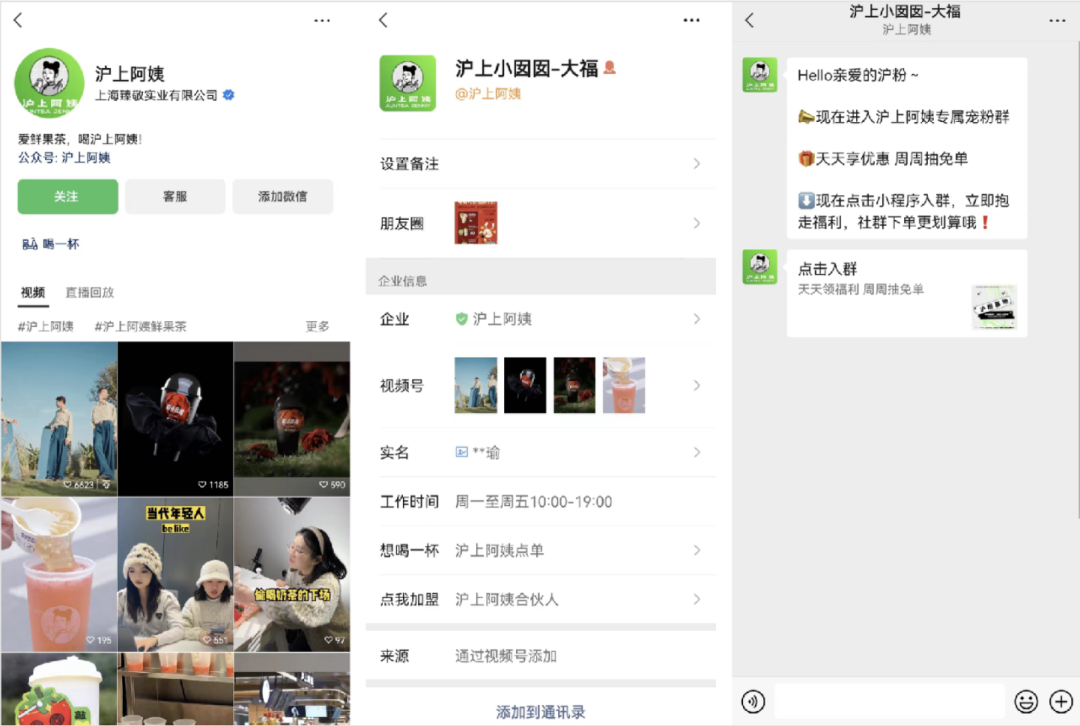Open the 想喝一杯 沪上阿姨点单 row
The height and width of the screenshot is (726, 1080).
541,550
